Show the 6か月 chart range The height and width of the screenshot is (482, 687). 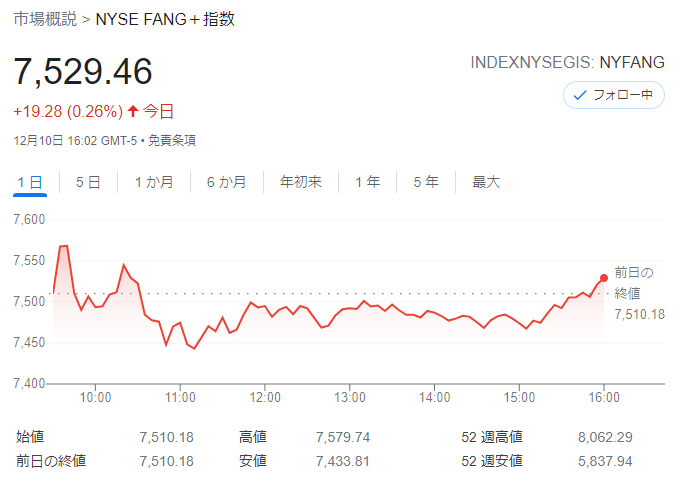click(x=227, y=182)
